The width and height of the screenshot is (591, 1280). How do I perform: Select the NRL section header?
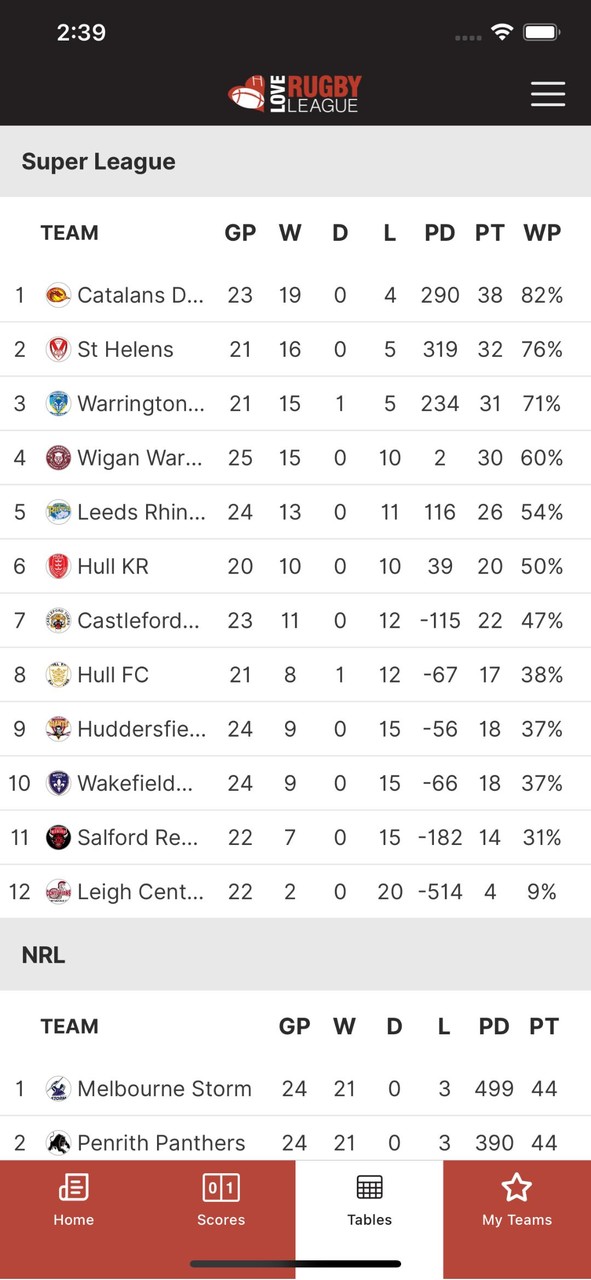(43, 954)
